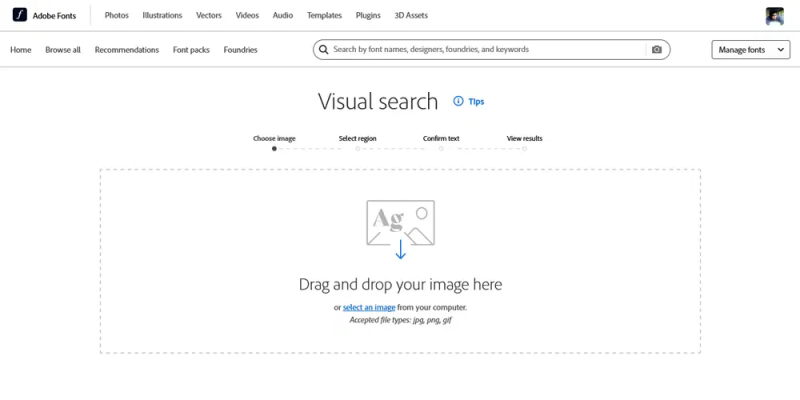Open the 3D Assets link
Viewport: 800px width, 400px height.
(x=411, y=15)
